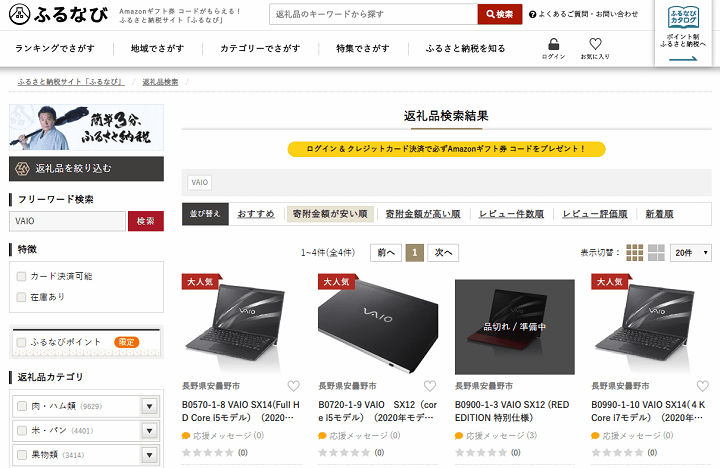The width and height of the screenshot is (720, 468).
Task: Sort by 寄附金額が高い順
Action: point(423,214)
